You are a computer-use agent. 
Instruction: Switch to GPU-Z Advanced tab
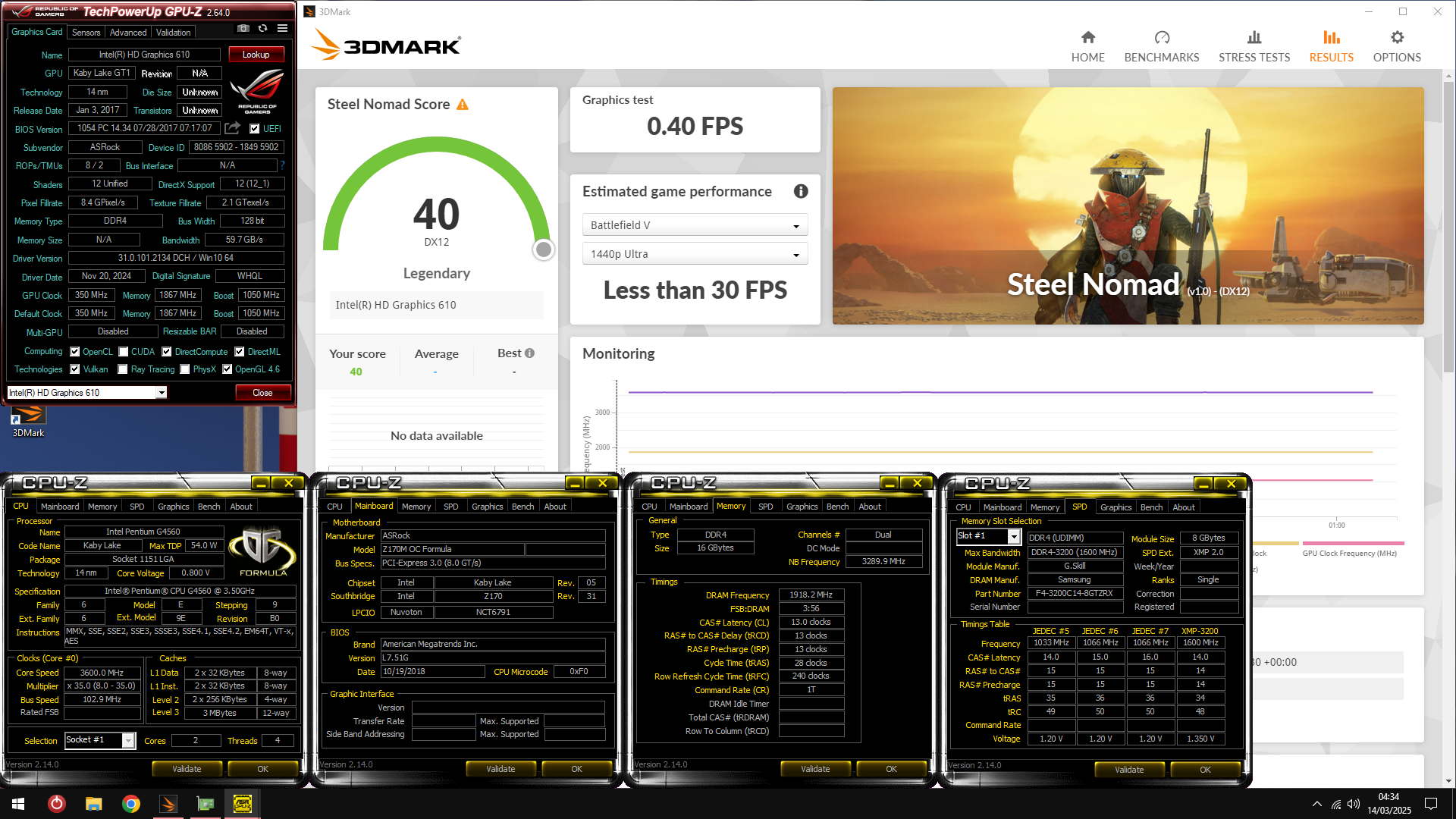point(128,33)
